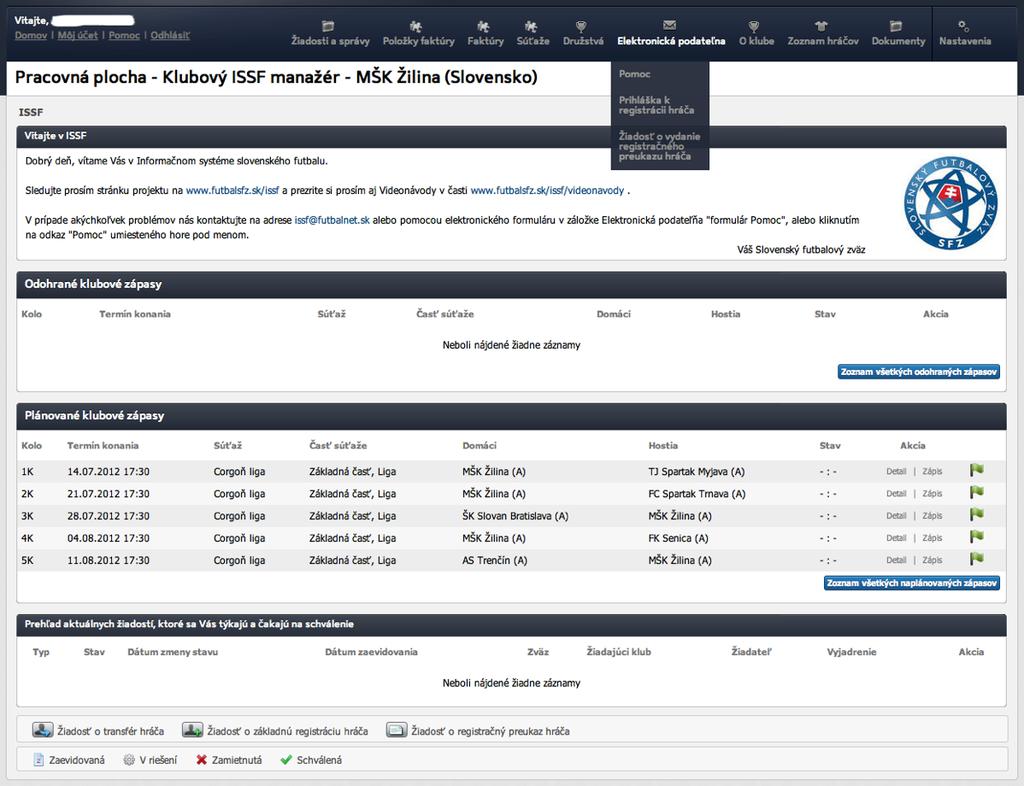Open the www.futbalsfz.sk/issf/videonavody link
The height and width of the screenshot is (786, 1024).
547,191
